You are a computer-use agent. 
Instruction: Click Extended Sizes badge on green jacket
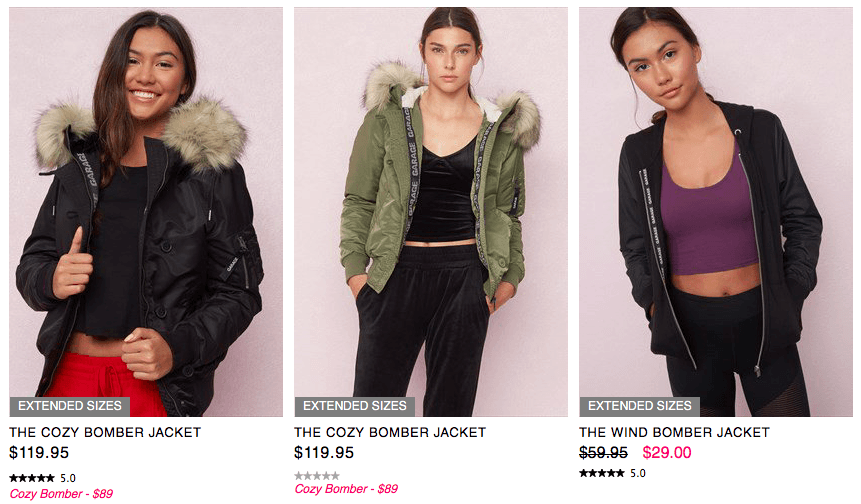pos(355,406)
